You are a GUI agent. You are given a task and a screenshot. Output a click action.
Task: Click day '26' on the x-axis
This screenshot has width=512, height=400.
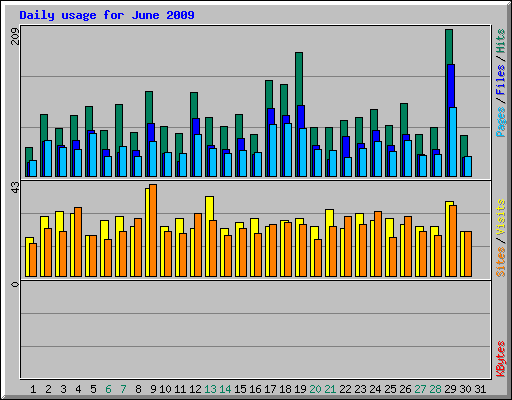point(405,389)
